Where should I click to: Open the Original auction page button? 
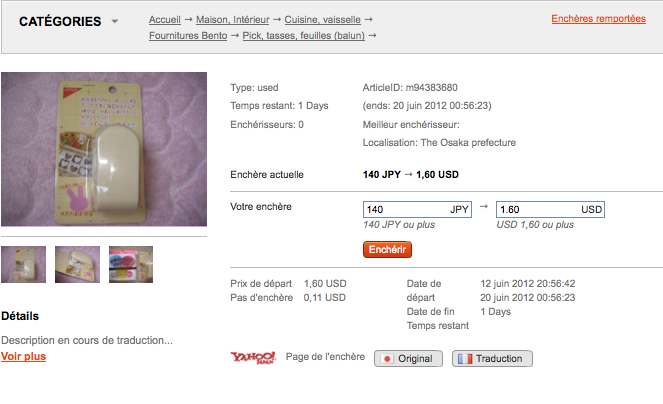pos(408,359)
